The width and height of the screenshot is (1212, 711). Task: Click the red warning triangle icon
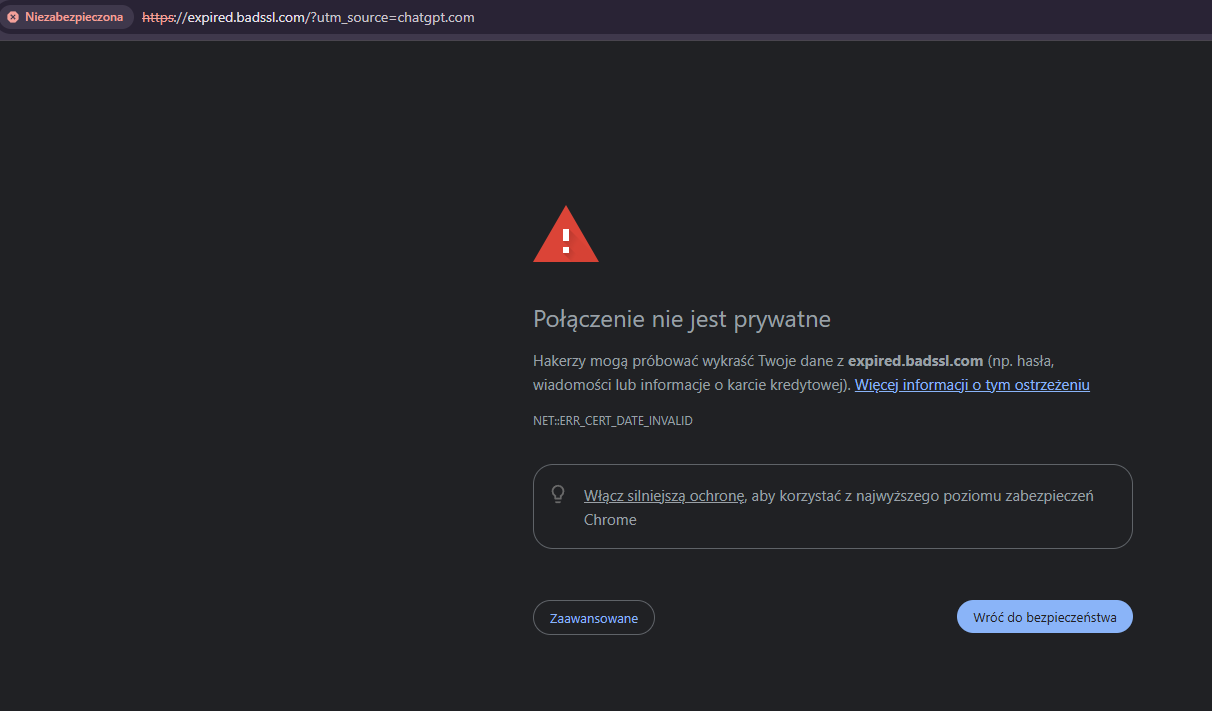tap(566, 234)
